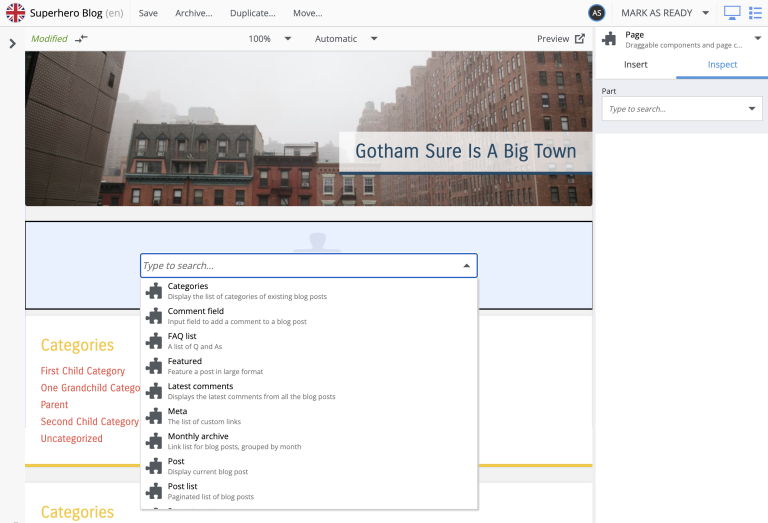
Task: Open the Automatic emulator size dropdown
Action: pos(346,39)
